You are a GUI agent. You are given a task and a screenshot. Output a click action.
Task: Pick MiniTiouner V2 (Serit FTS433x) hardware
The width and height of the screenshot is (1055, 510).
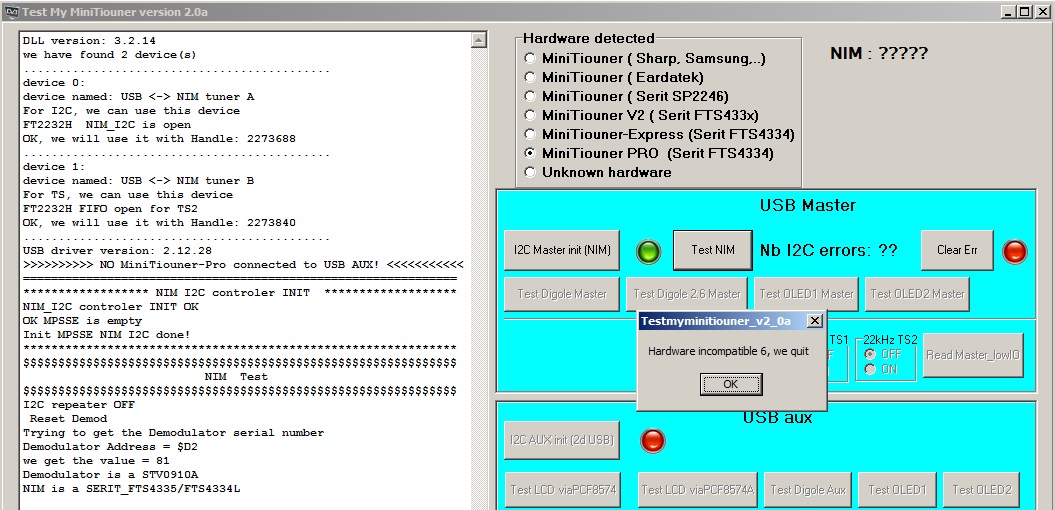[530, 116]
